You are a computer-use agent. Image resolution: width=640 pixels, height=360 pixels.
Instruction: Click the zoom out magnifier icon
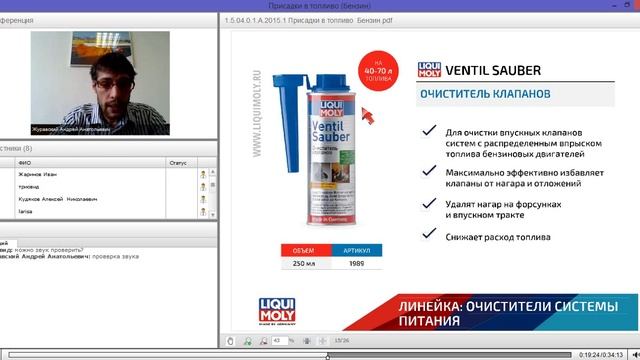click(264, 341)
